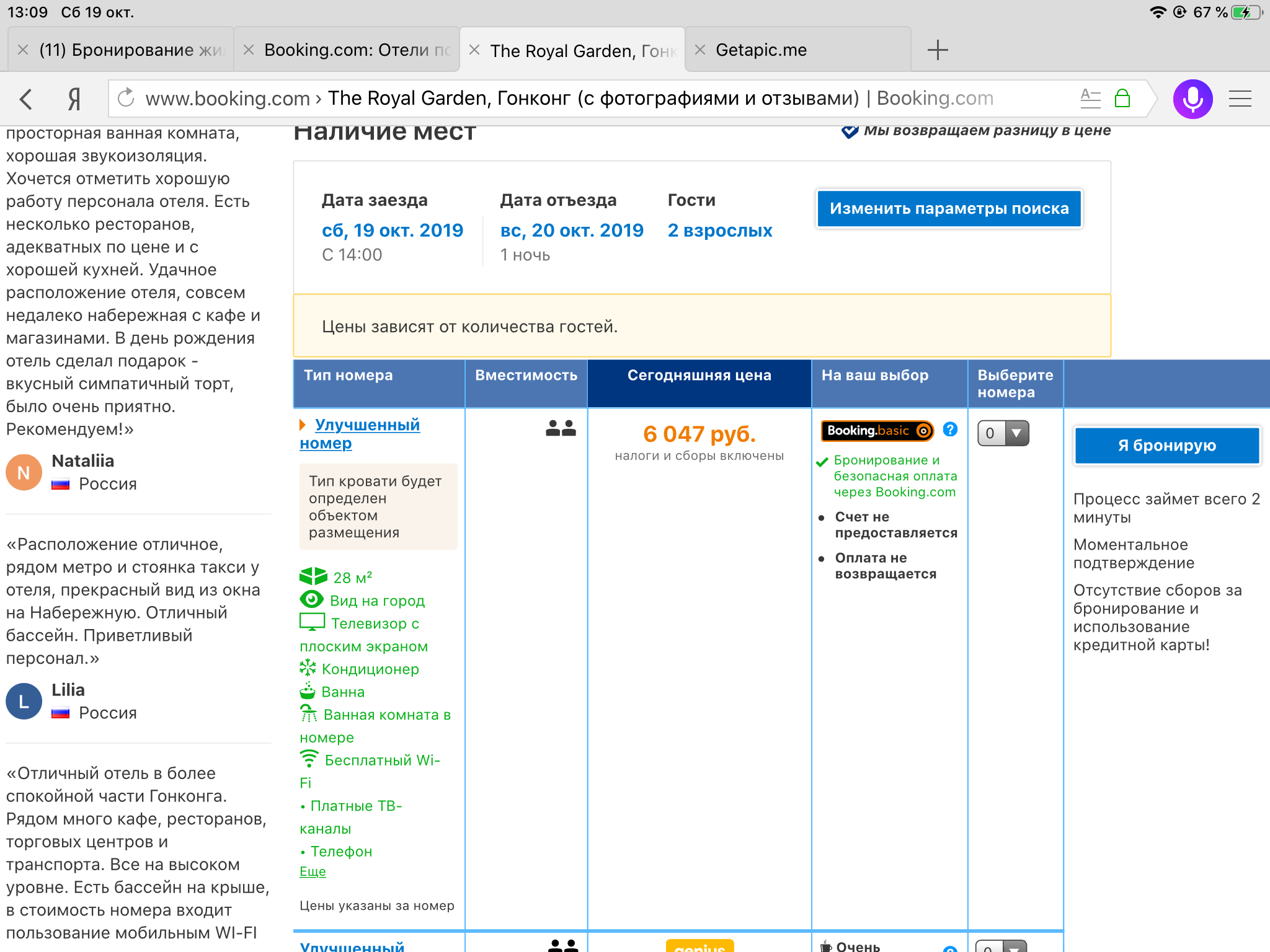Open the browser hamburger menu

(x=1240, y=99)
